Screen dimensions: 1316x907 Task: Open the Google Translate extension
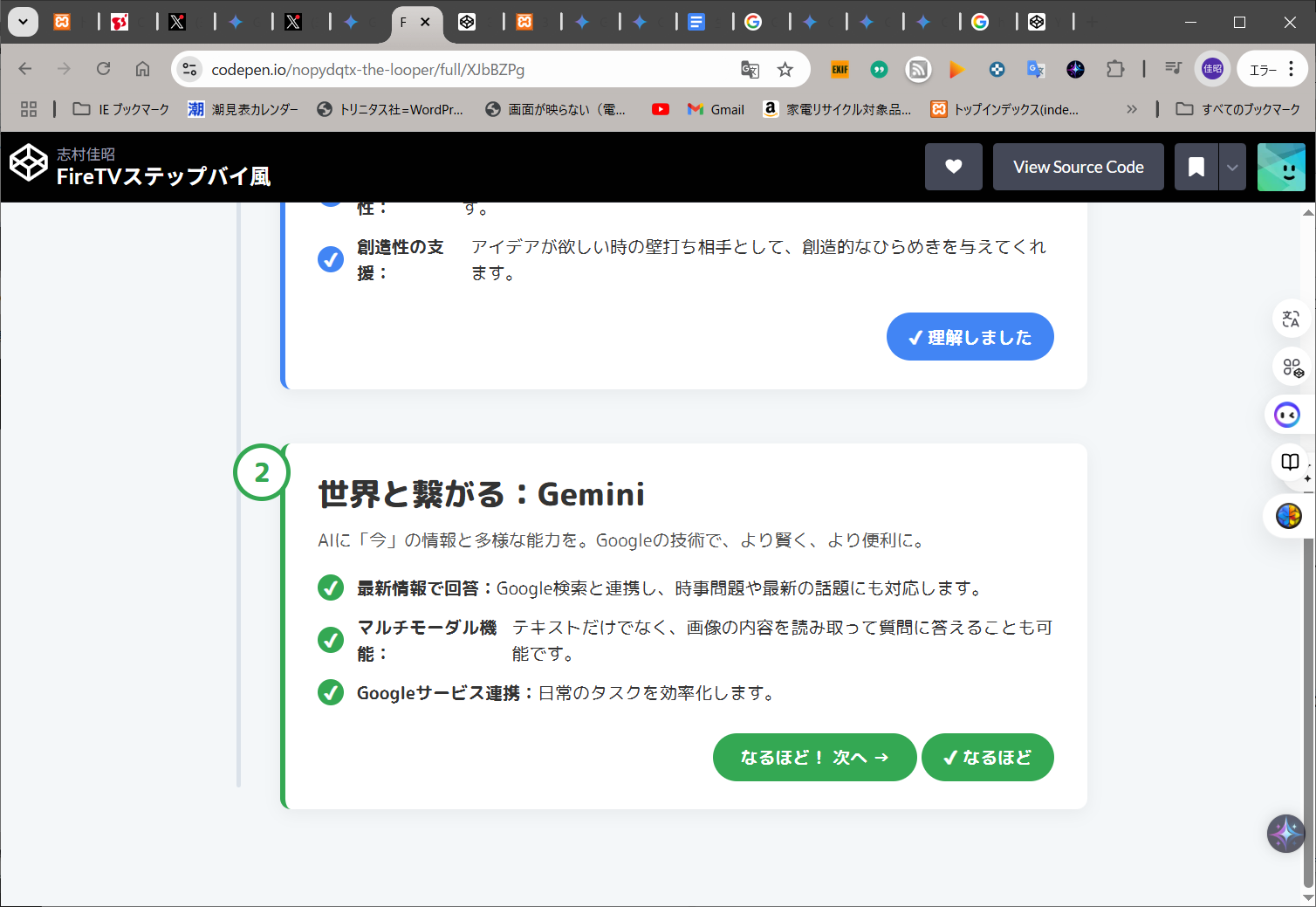point(1036,70)
